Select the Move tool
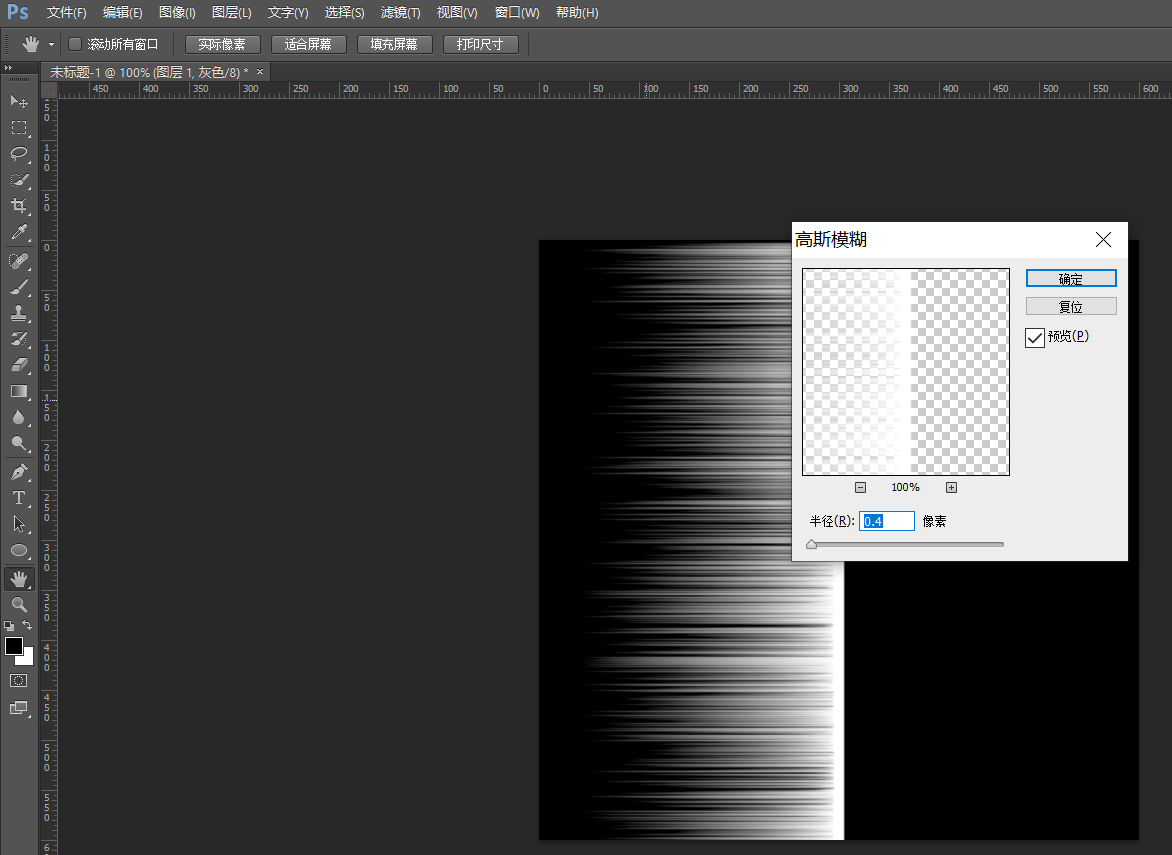 pyautogui.click(x=19, y=101)
